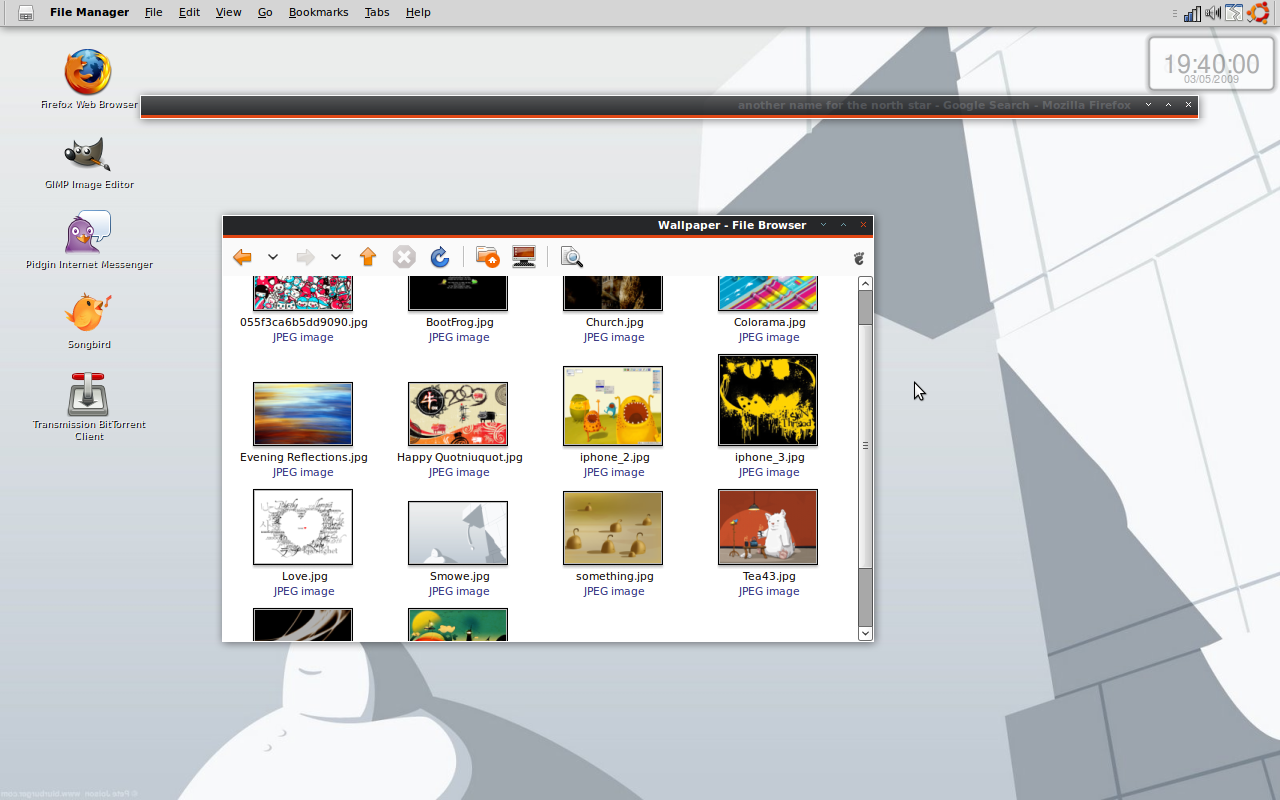Click the Search for files magnifier icon

point(571,258)
